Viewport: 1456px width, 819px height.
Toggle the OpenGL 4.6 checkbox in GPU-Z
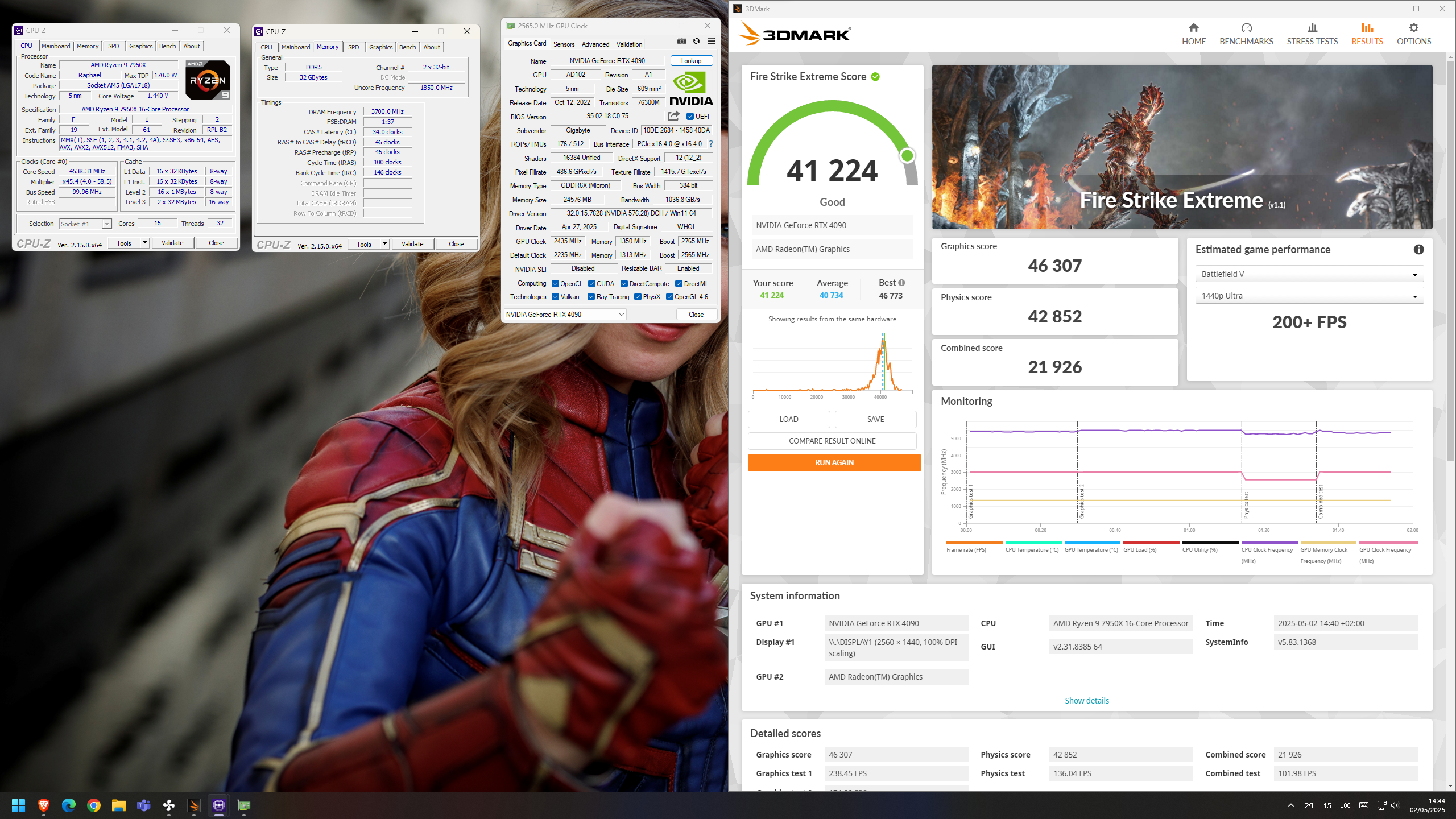pos(669,297)
